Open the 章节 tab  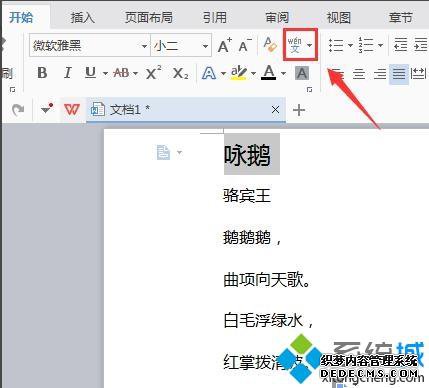pyautogui.click(x=401, y=18)
